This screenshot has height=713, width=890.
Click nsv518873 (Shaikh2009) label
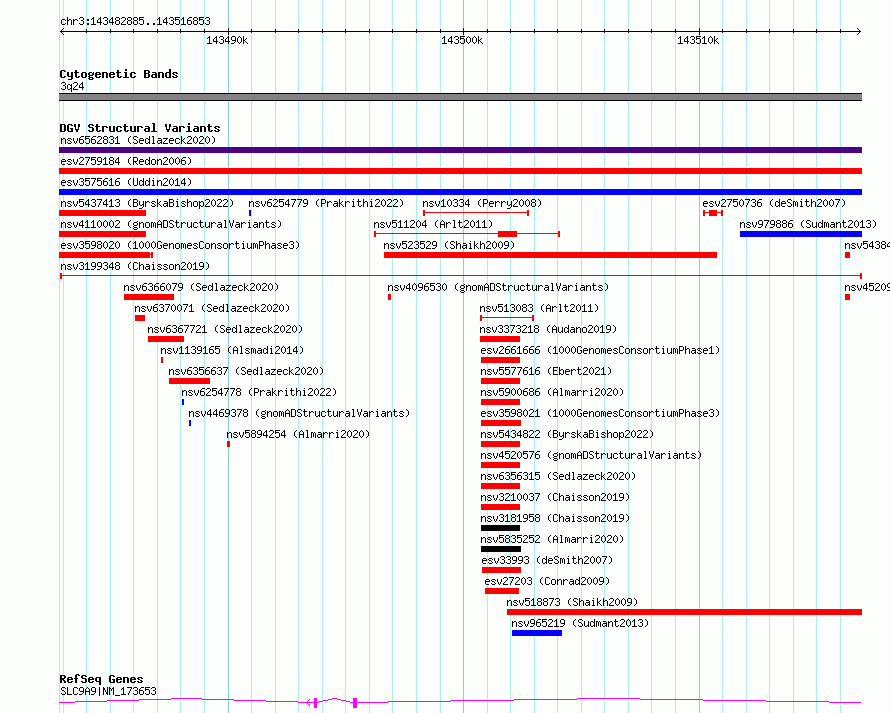572,602
